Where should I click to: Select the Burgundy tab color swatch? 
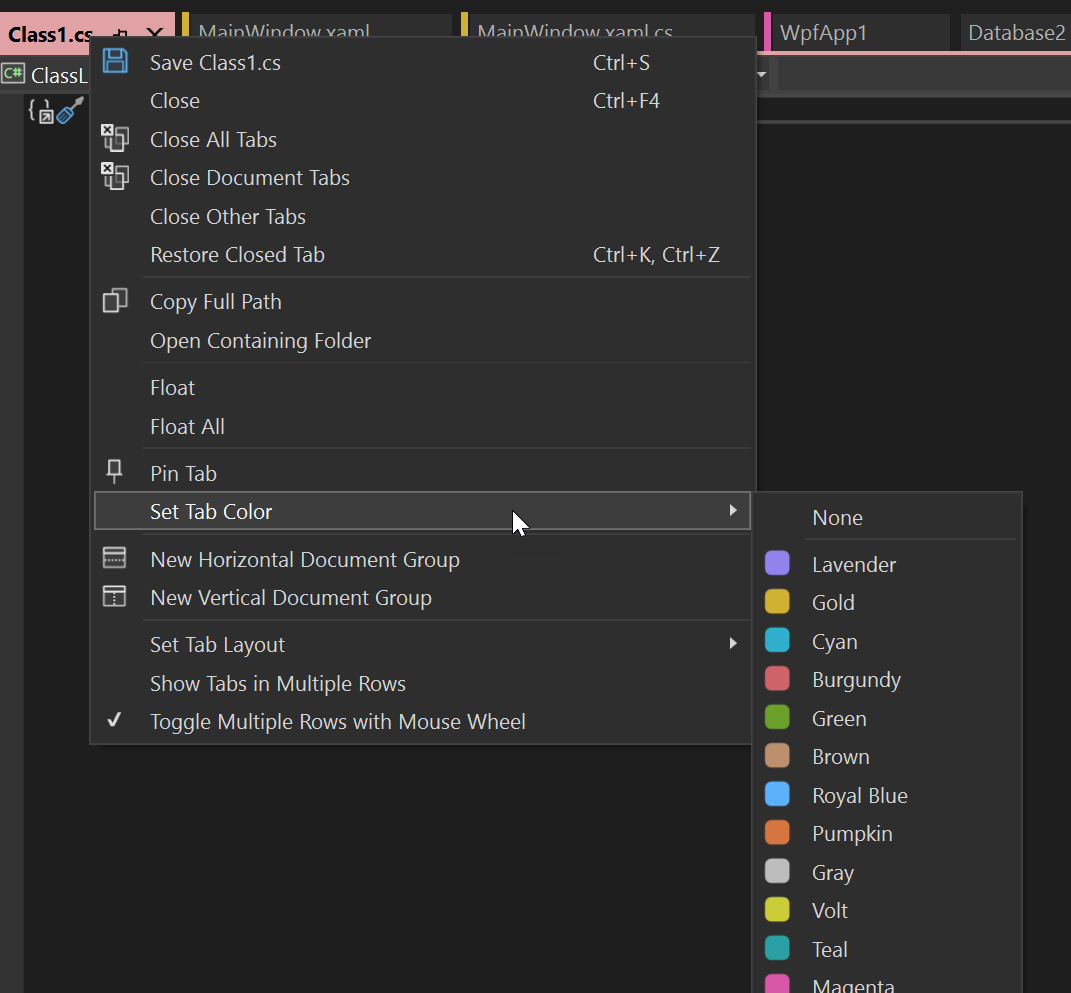[x=778, y=679]
